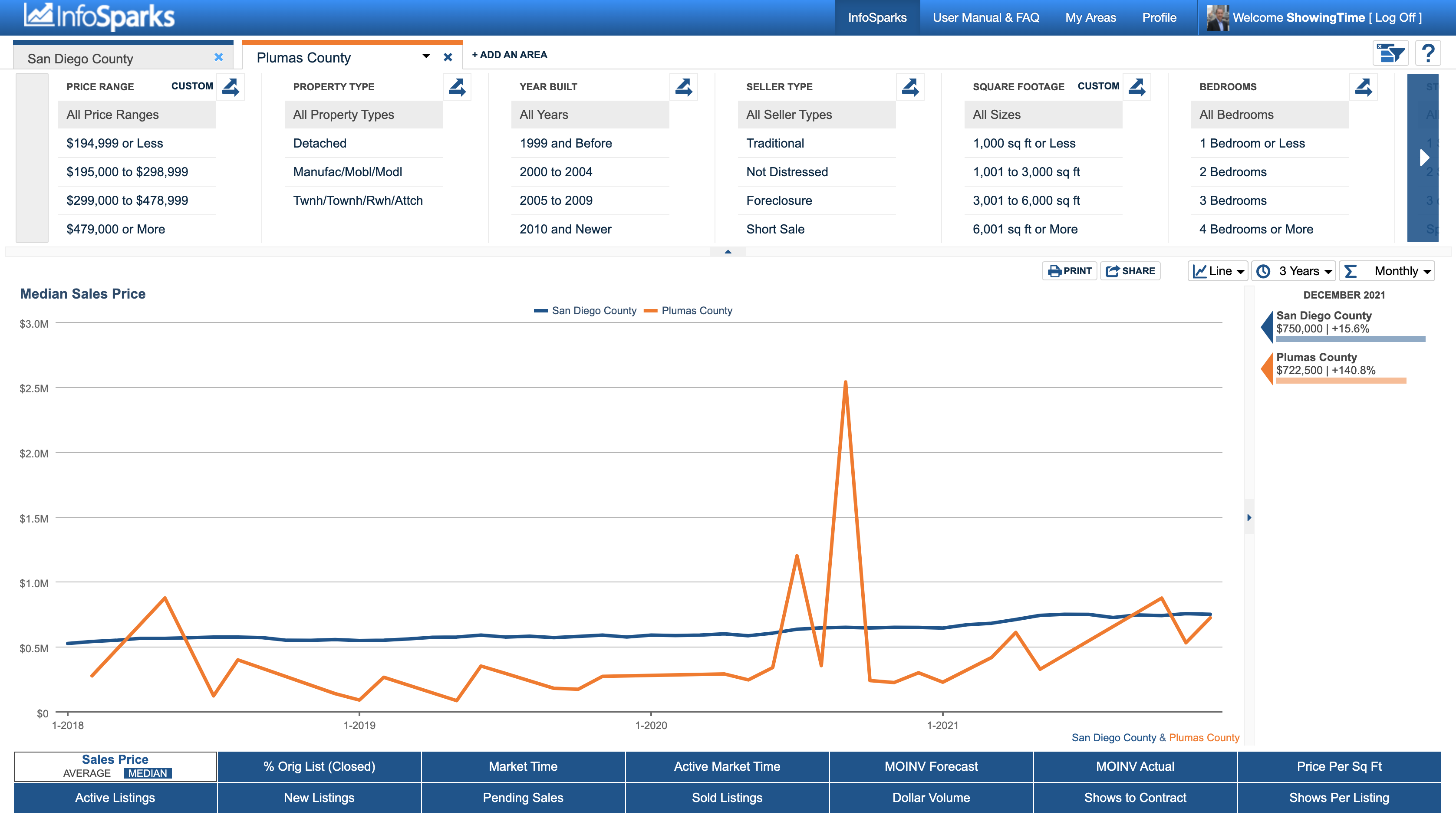Click the PRINT button
Viewport: 1456px width, 815px height.
[x=1069, y=271]
